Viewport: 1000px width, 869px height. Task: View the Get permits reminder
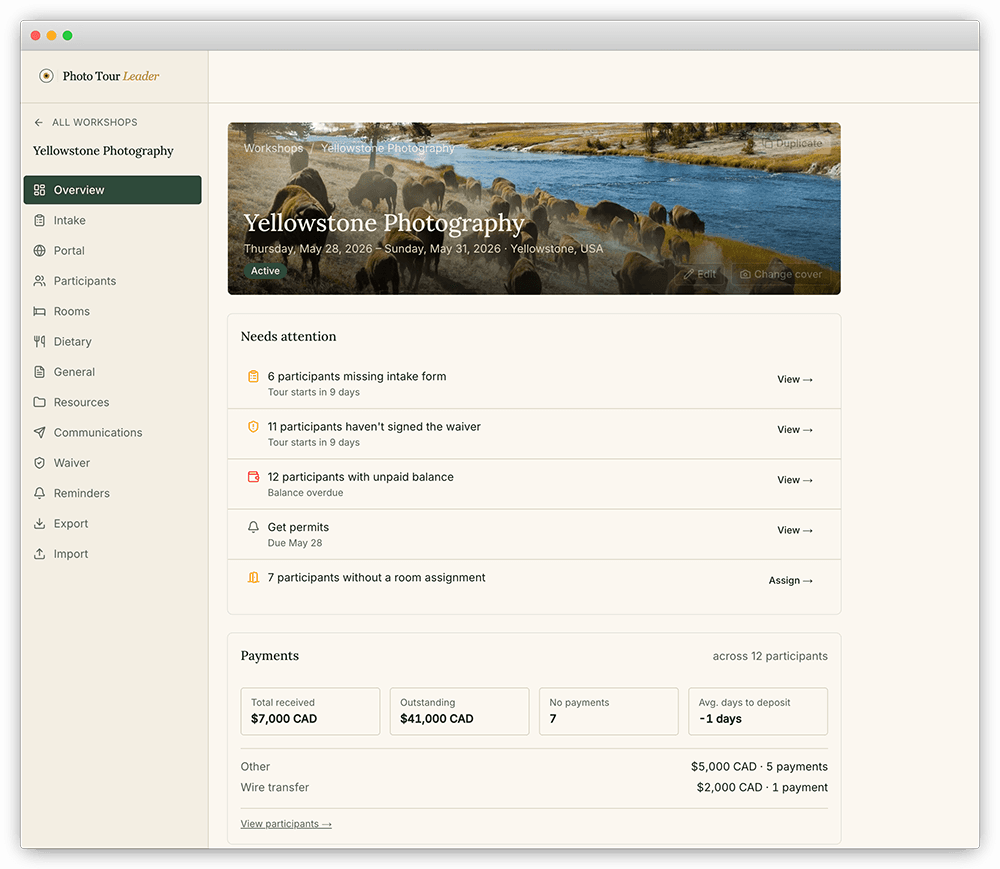coord(795,530)
